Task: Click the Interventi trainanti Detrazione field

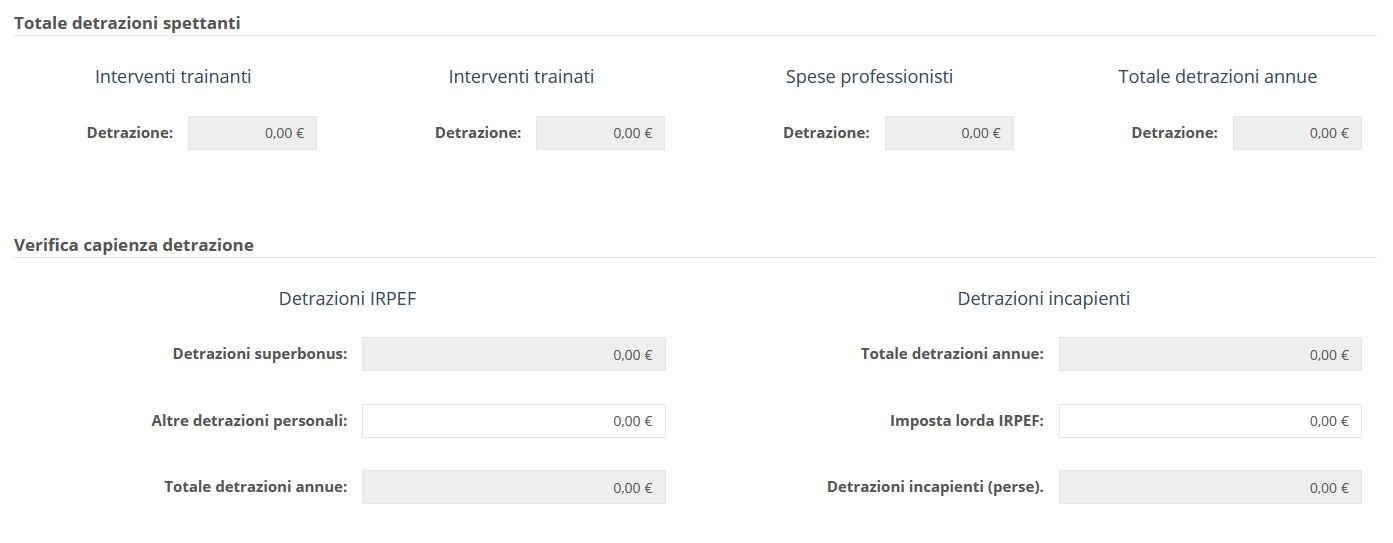Action: [x=252, y=133]
